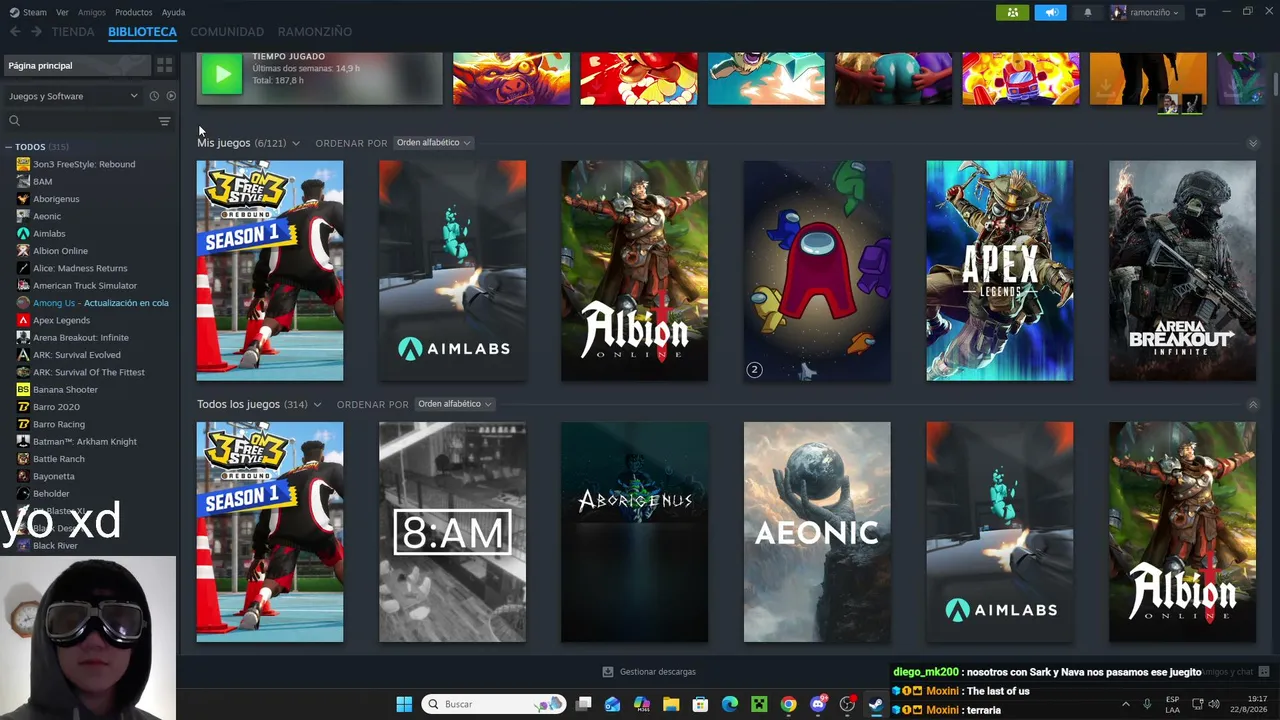Open the ramonziño account dropdown
Image resolution: width=1280 pixels, height=720 pixels.
pos(1146,12)
